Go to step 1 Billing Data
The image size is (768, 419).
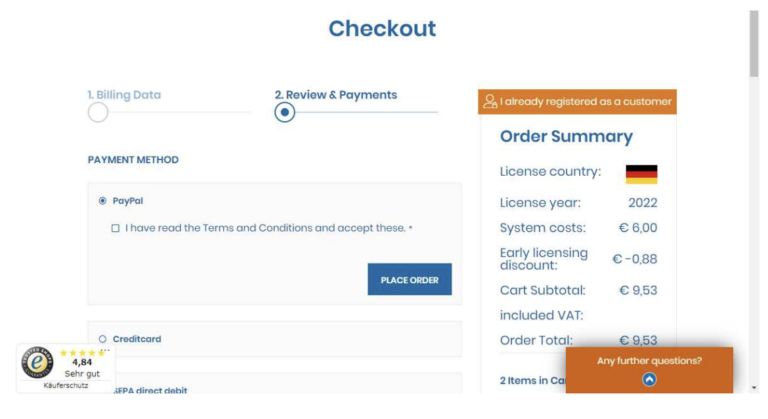(x=124, y=95)
